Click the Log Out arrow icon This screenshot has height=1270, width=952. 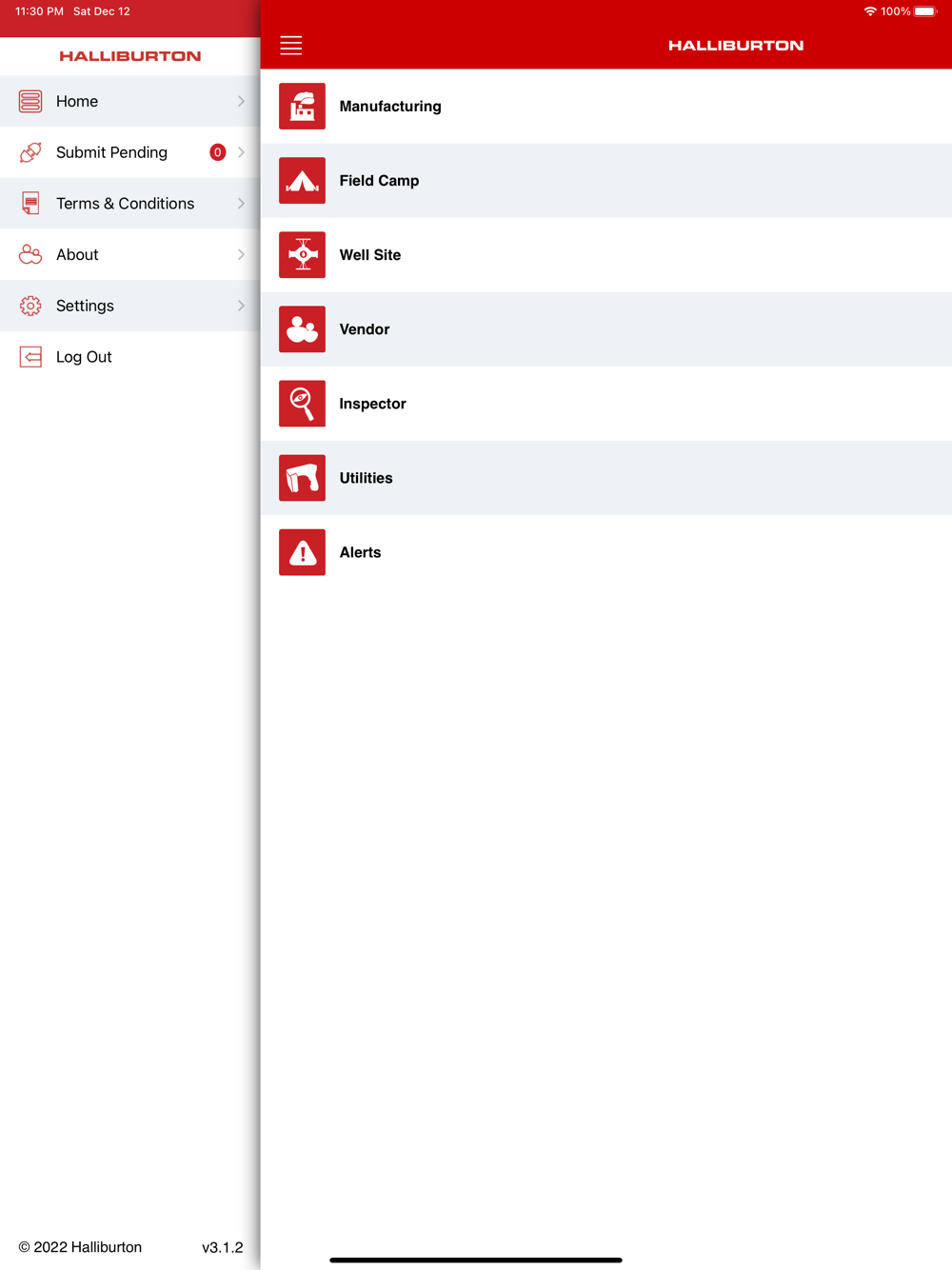30,357
